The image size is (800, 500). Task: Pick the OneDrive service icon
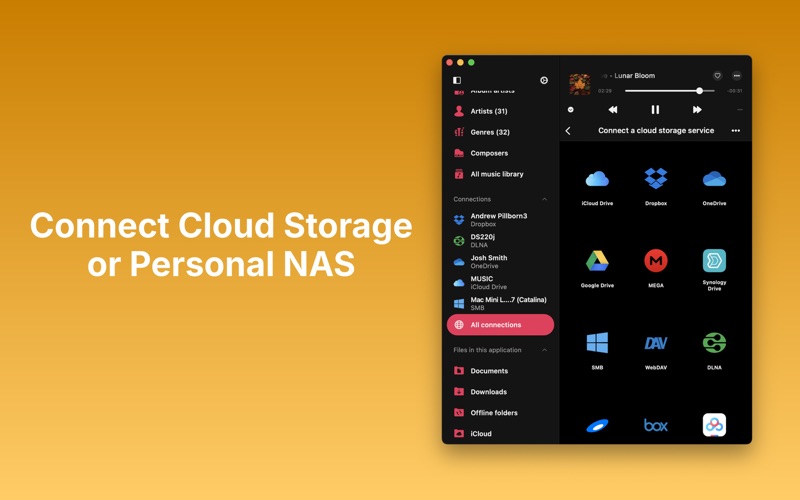coord(714,179)
